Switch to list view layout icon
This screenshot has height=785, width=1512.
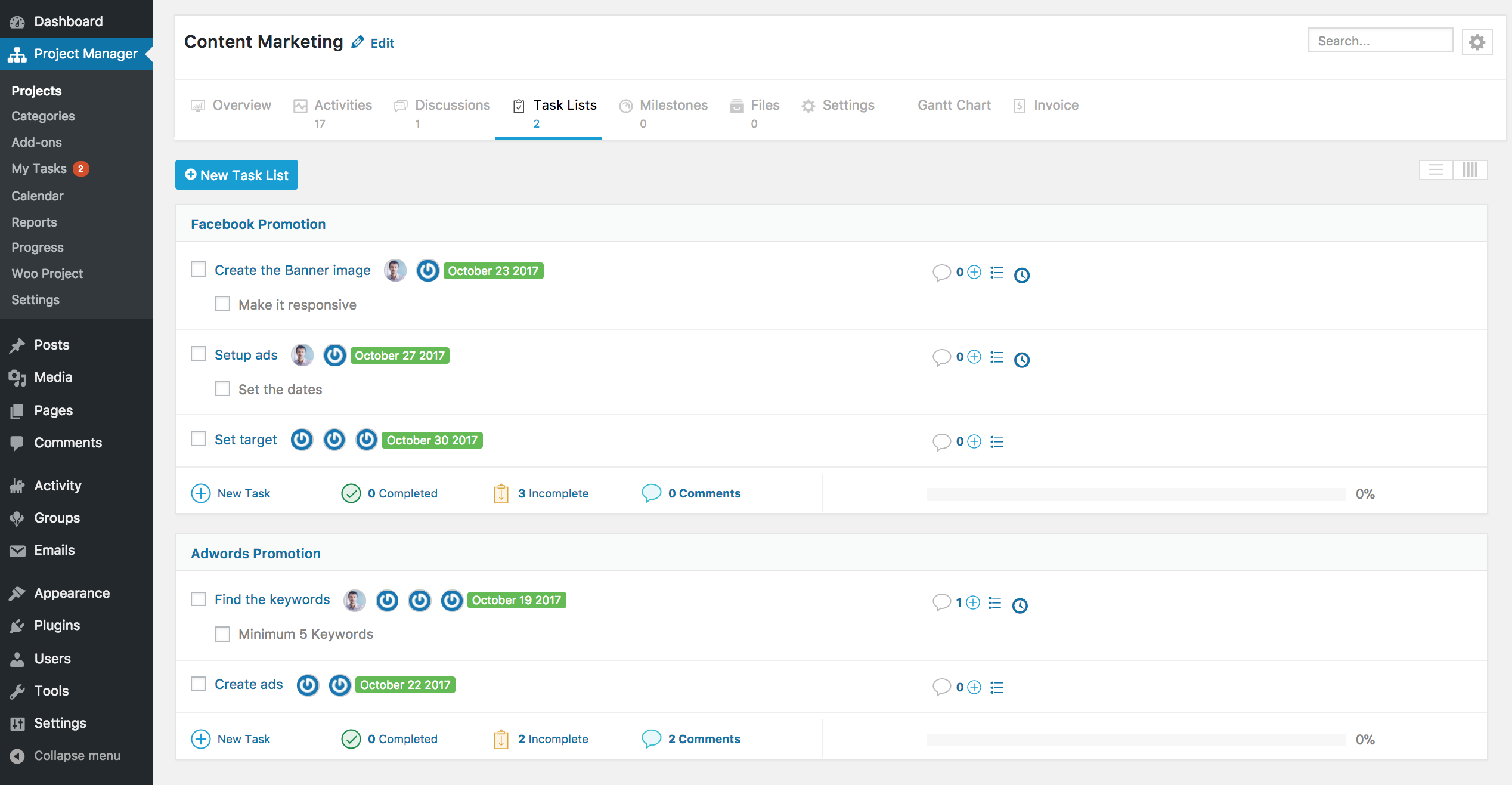(x=1436, y=170)
